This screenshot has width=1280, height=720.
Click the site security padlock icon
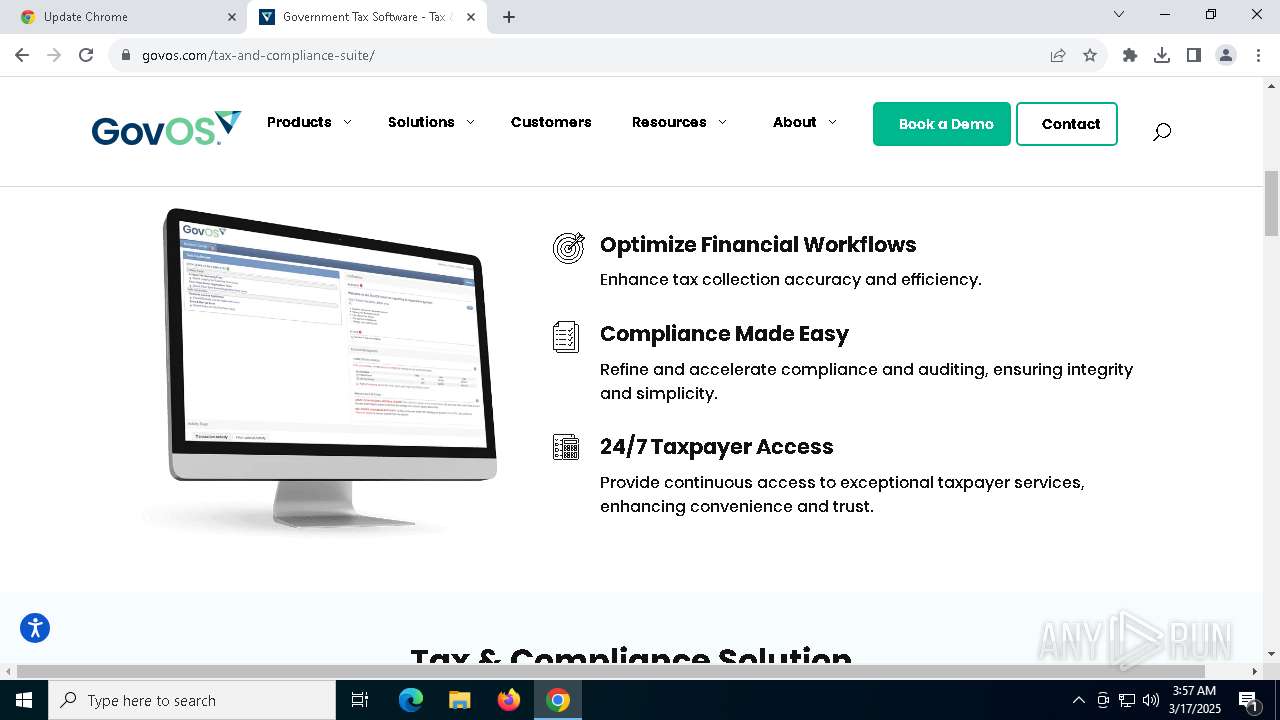click(x=125, y=55)
